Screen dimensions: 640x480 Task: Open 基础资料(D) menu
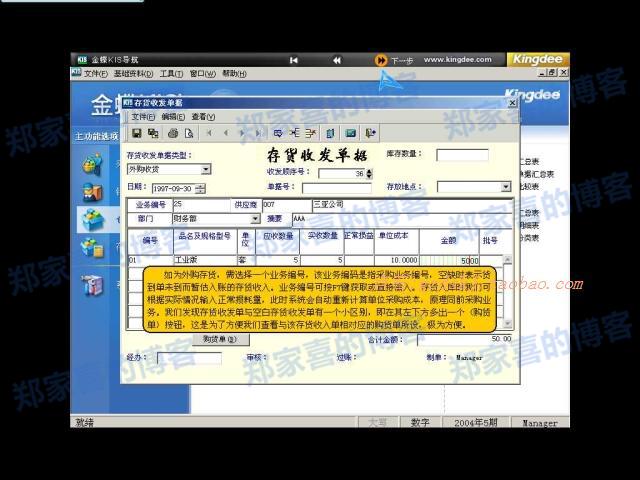coord(133,74)
